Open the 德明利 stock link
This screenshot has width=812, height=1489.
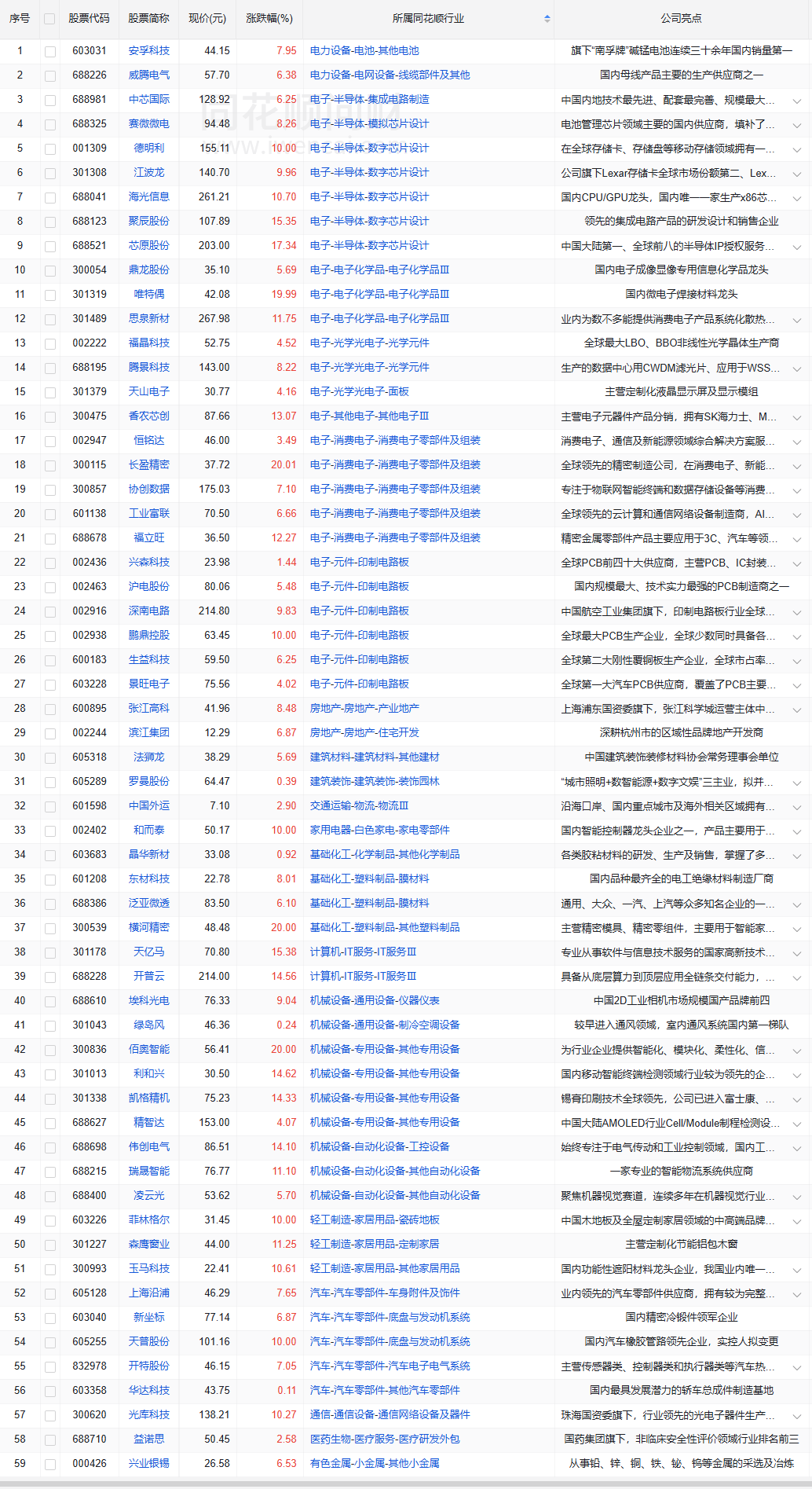(149, 148)
